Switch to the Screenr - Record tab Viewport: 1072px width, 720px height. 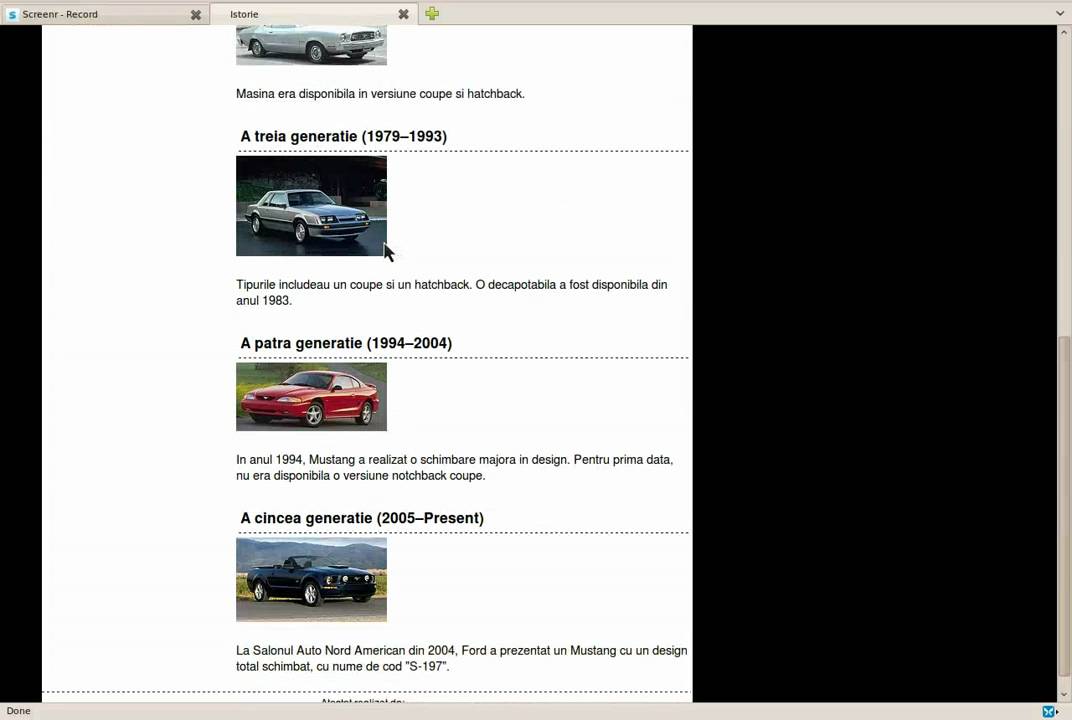(x=104, y=14)
